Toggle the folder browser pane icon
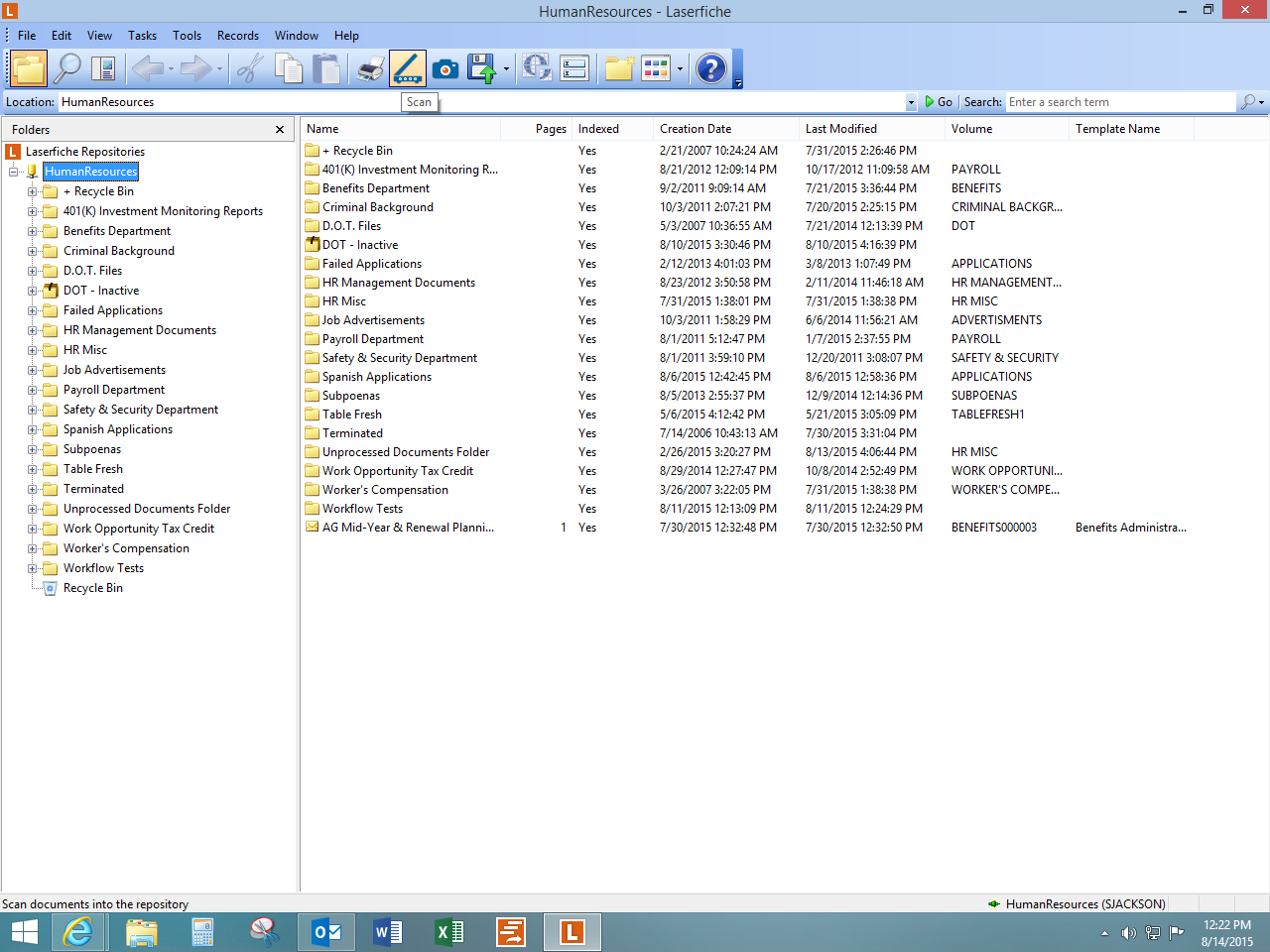Viewport: 1270px width, 952px height. point(29,68)
